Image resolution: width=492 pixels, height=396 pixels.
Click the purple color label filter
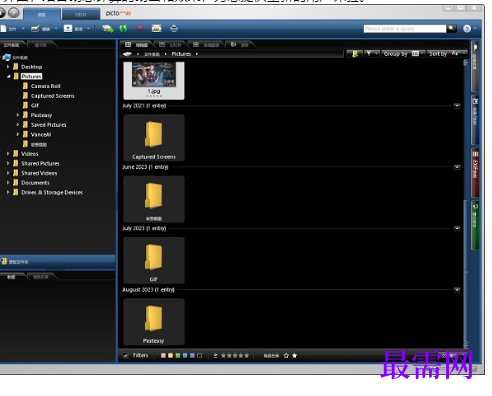pyautogui.click(x=192, y=356)
